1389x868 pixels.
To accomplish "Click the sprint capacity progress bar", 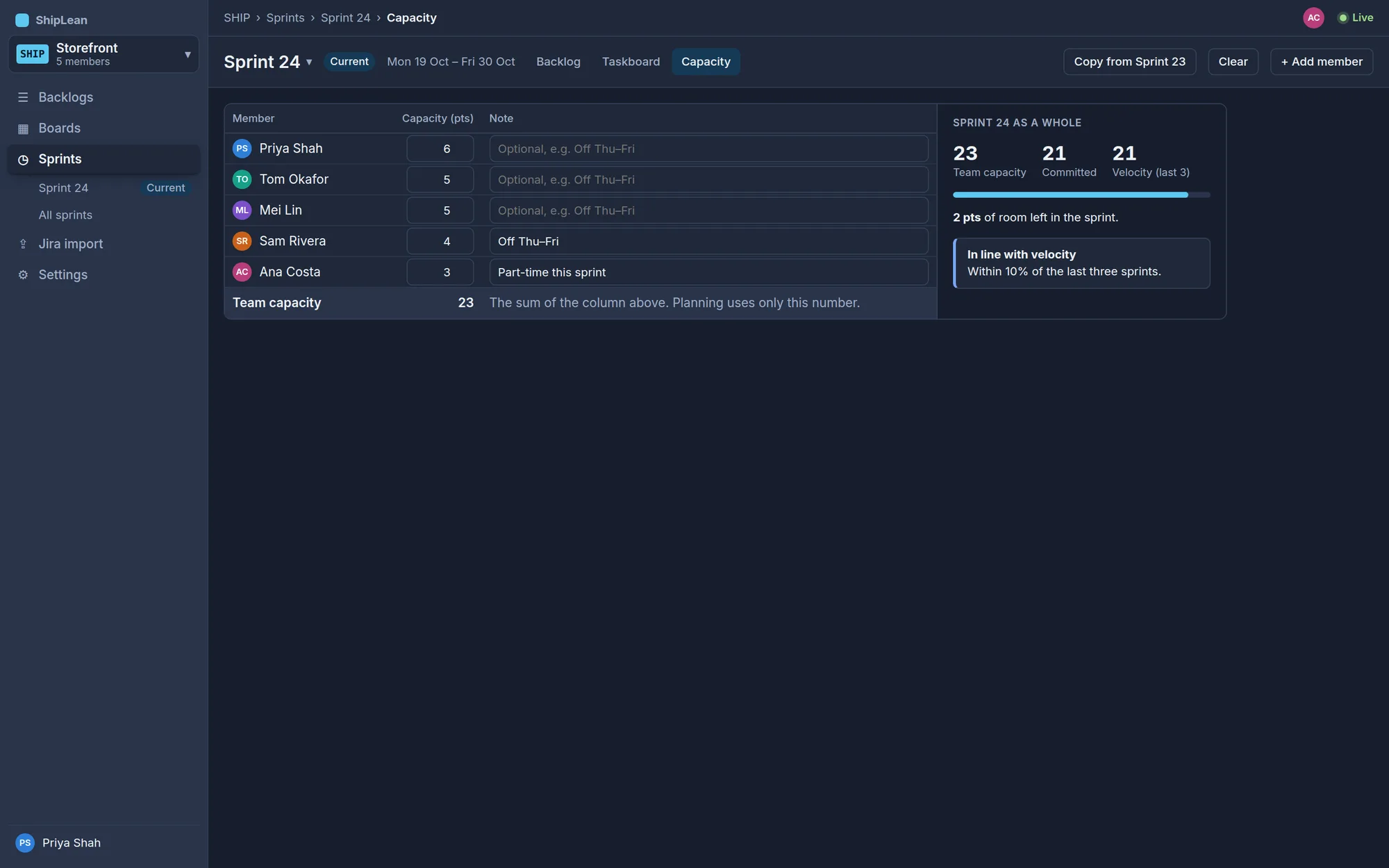I will 1081,195.
